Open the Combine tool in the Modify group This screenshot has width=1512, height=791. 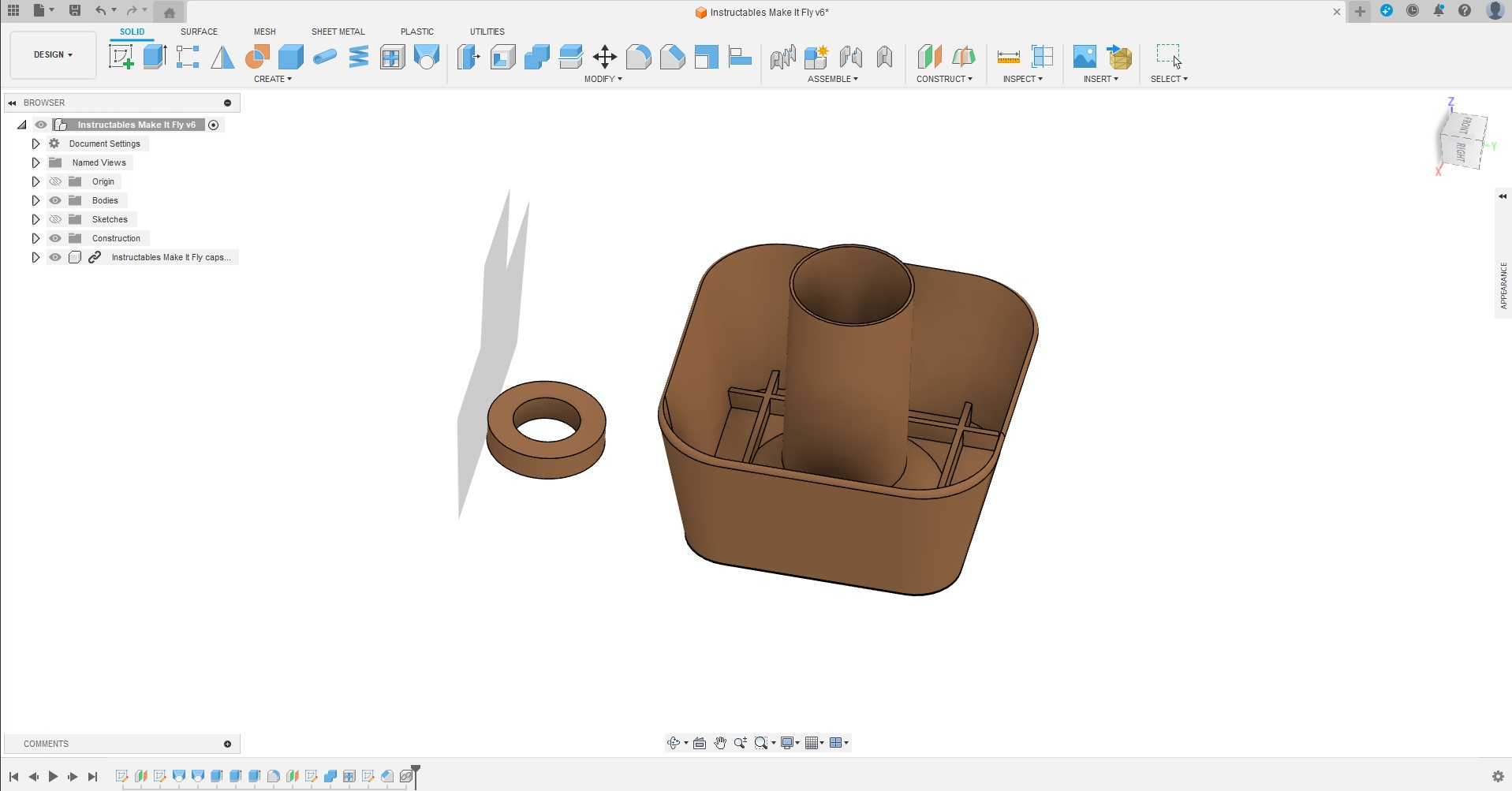pos(536,57)
